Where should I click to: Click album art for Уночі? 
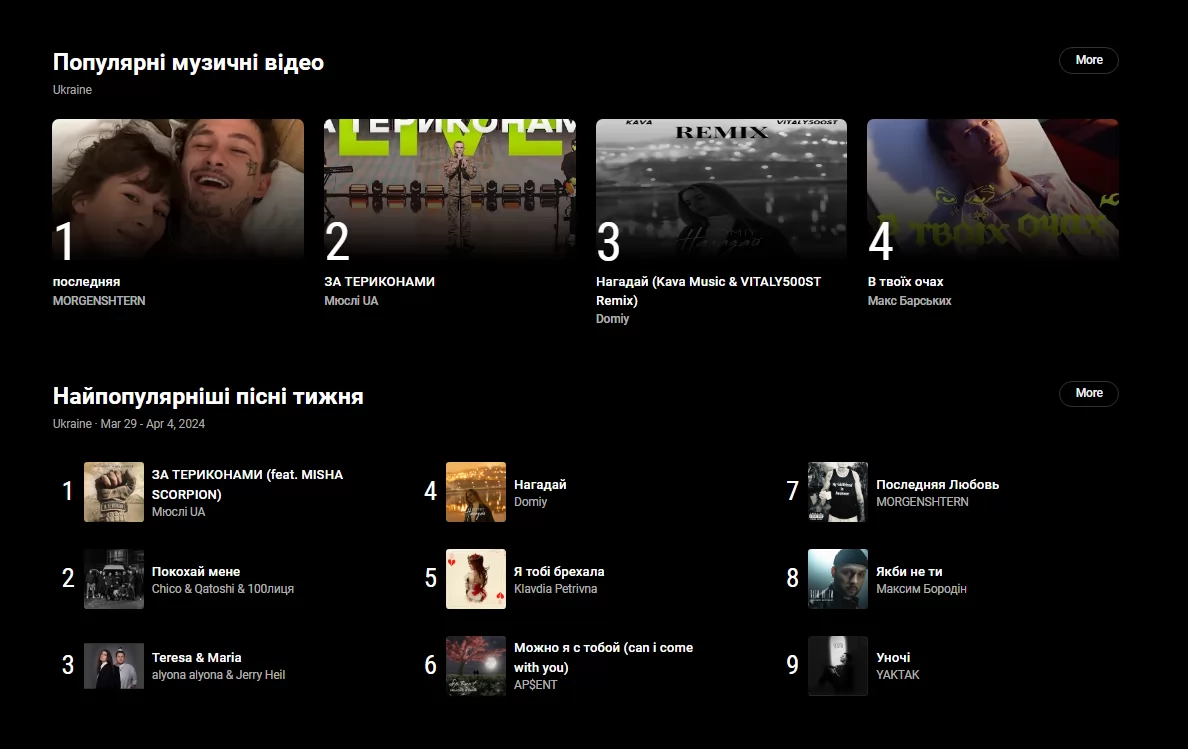[x=838, y=666]
